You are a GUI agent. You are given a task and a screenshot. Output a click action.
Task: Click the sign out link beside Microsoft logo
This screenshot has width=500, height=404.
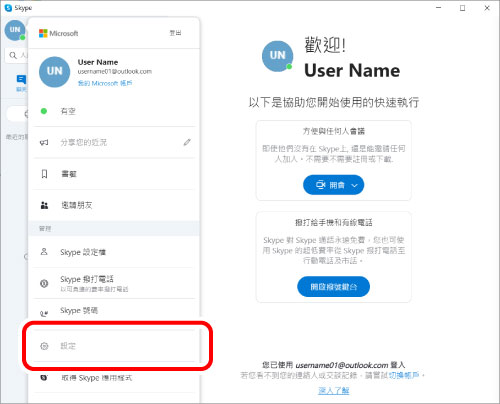175,33
